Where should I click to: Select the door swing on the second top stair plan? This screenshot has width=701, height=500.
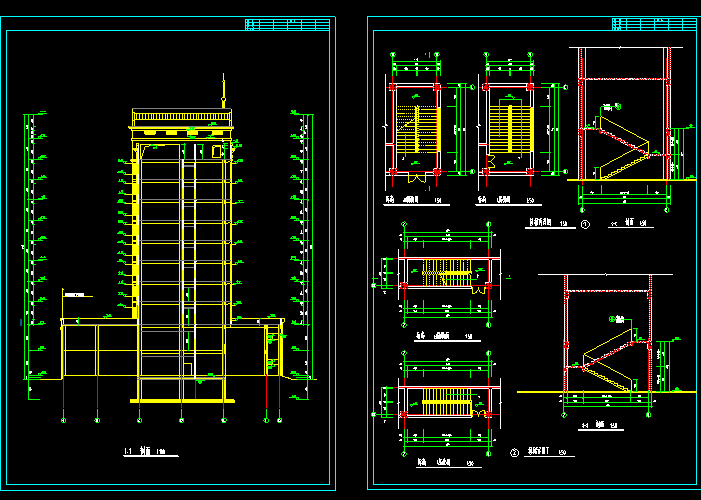click(x=490, y=162)
